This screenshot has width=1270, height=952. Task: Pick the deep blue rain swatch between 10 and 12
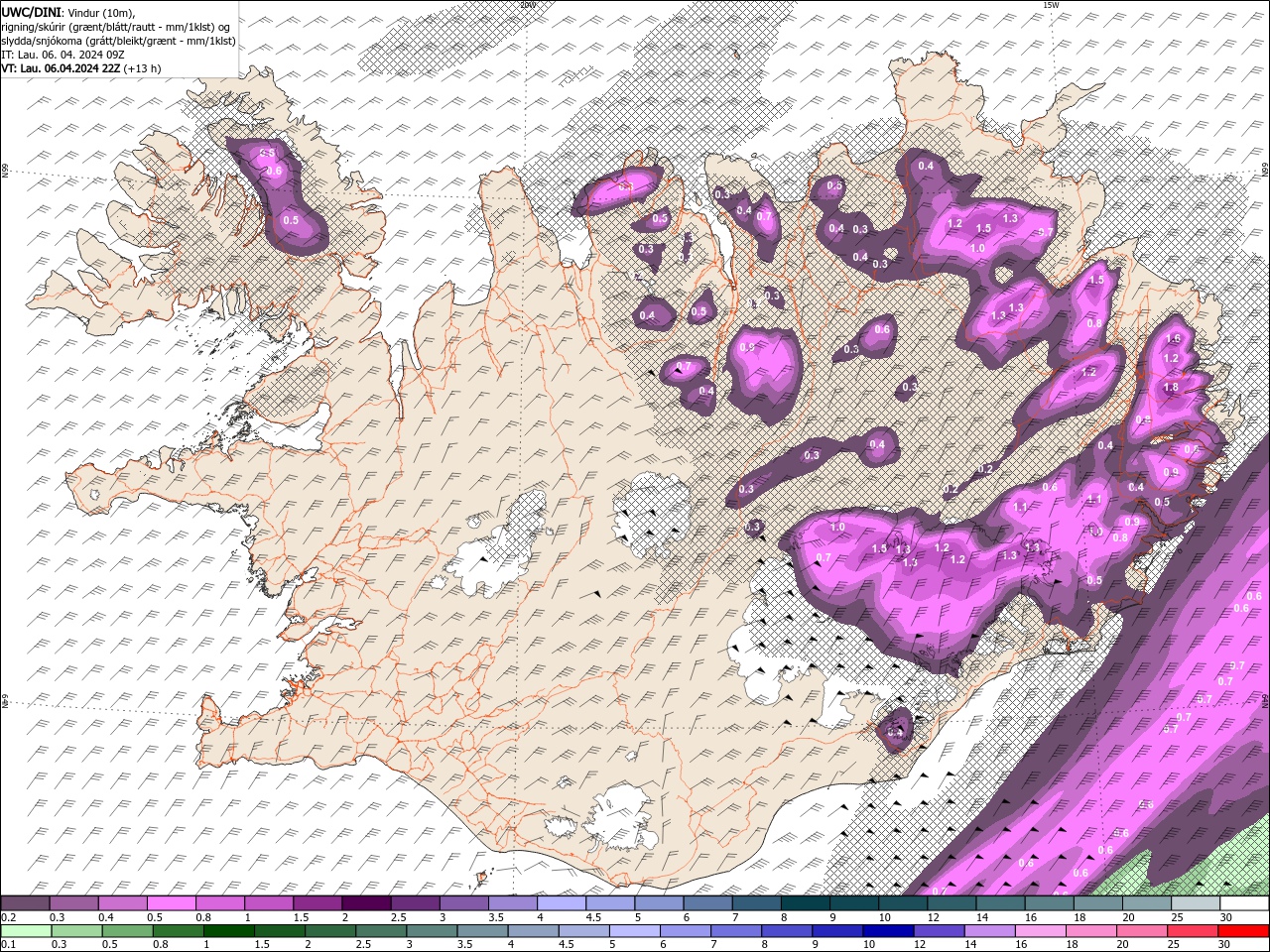coord(889,930)
